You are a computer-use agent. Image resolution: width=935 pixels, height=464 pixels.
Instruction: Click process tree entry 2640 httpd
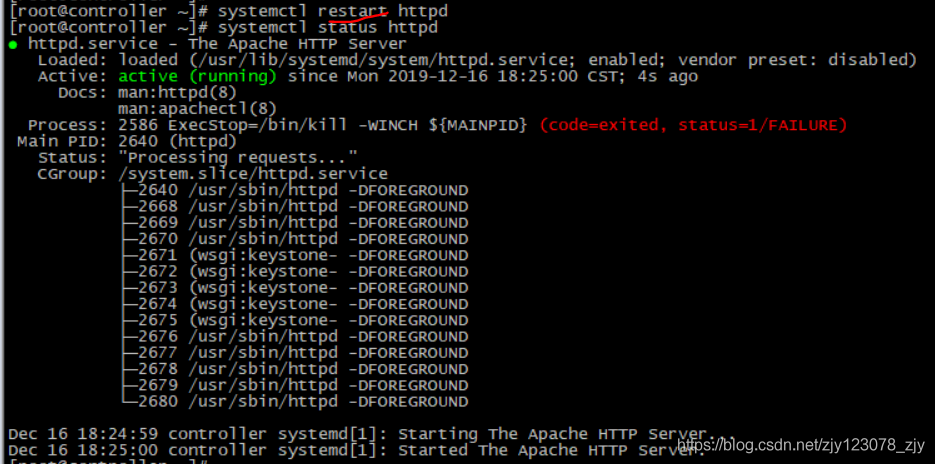tap(295, 191)
